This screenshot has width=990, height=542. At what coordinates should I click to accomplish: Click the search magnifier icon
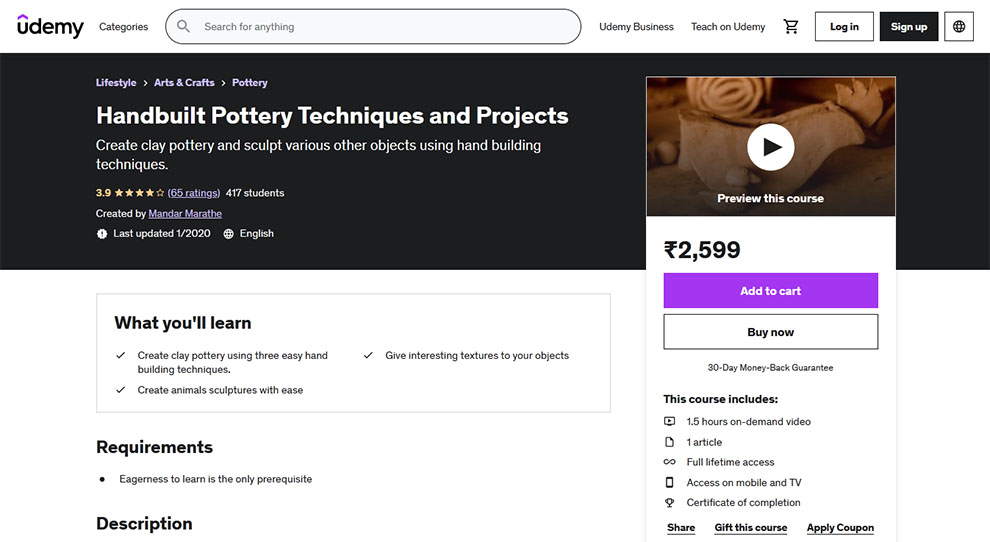click(183, 27)
